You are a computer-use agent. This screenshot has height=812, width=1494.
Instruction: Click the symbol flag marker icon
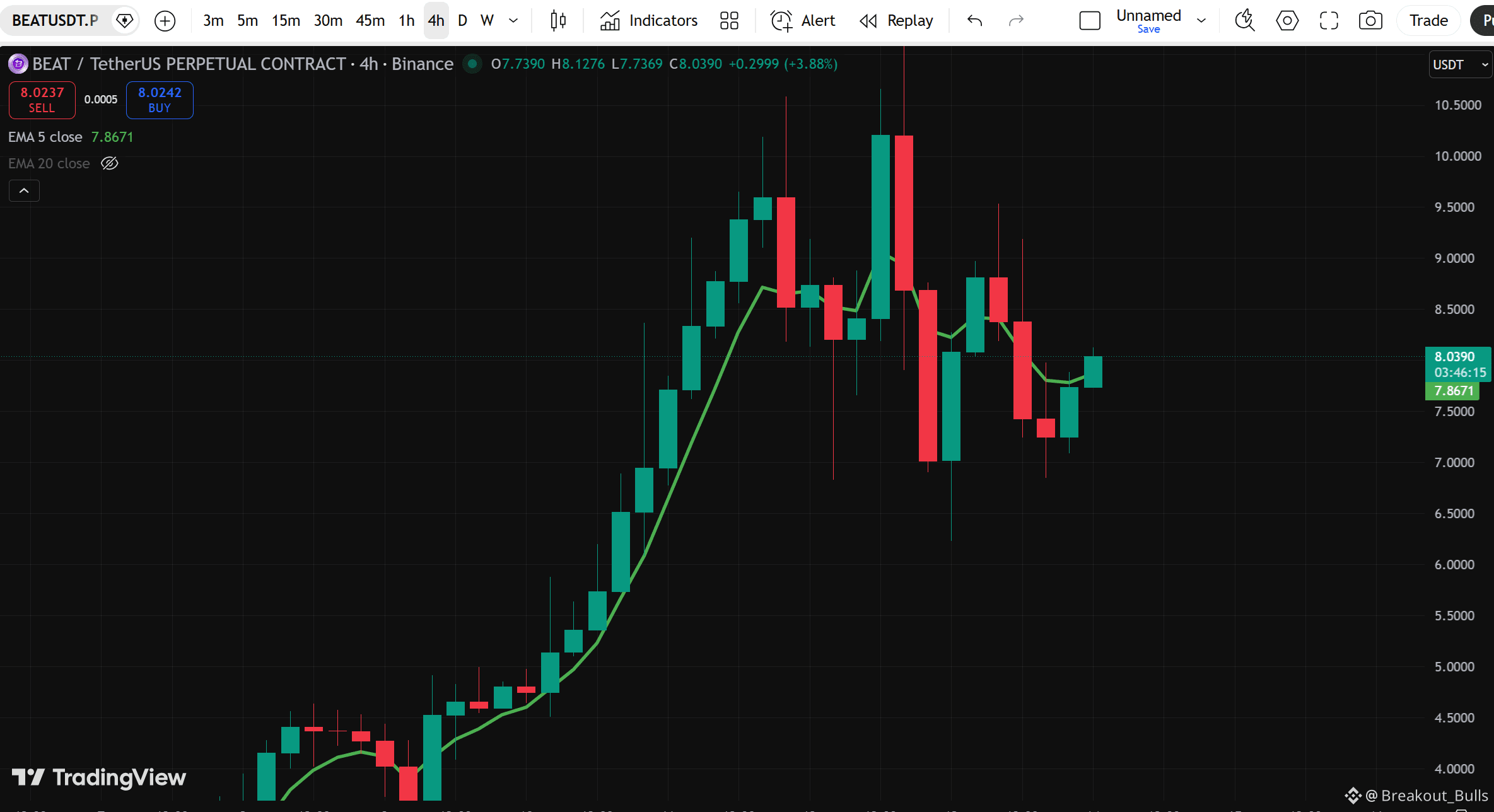tap(125, 21)
